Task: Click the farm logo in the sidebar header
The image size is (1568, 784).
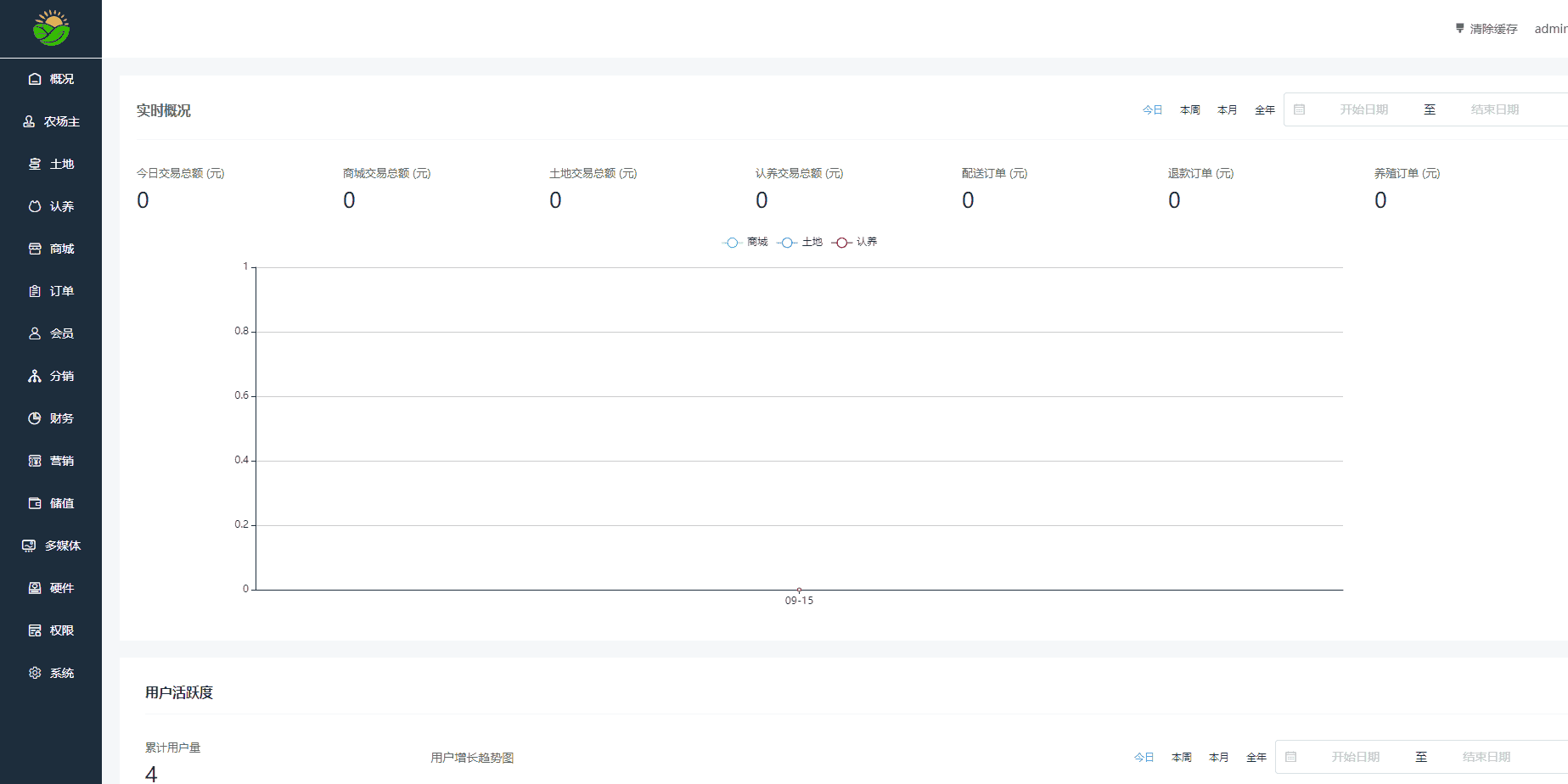Action: tap(51, 28)
